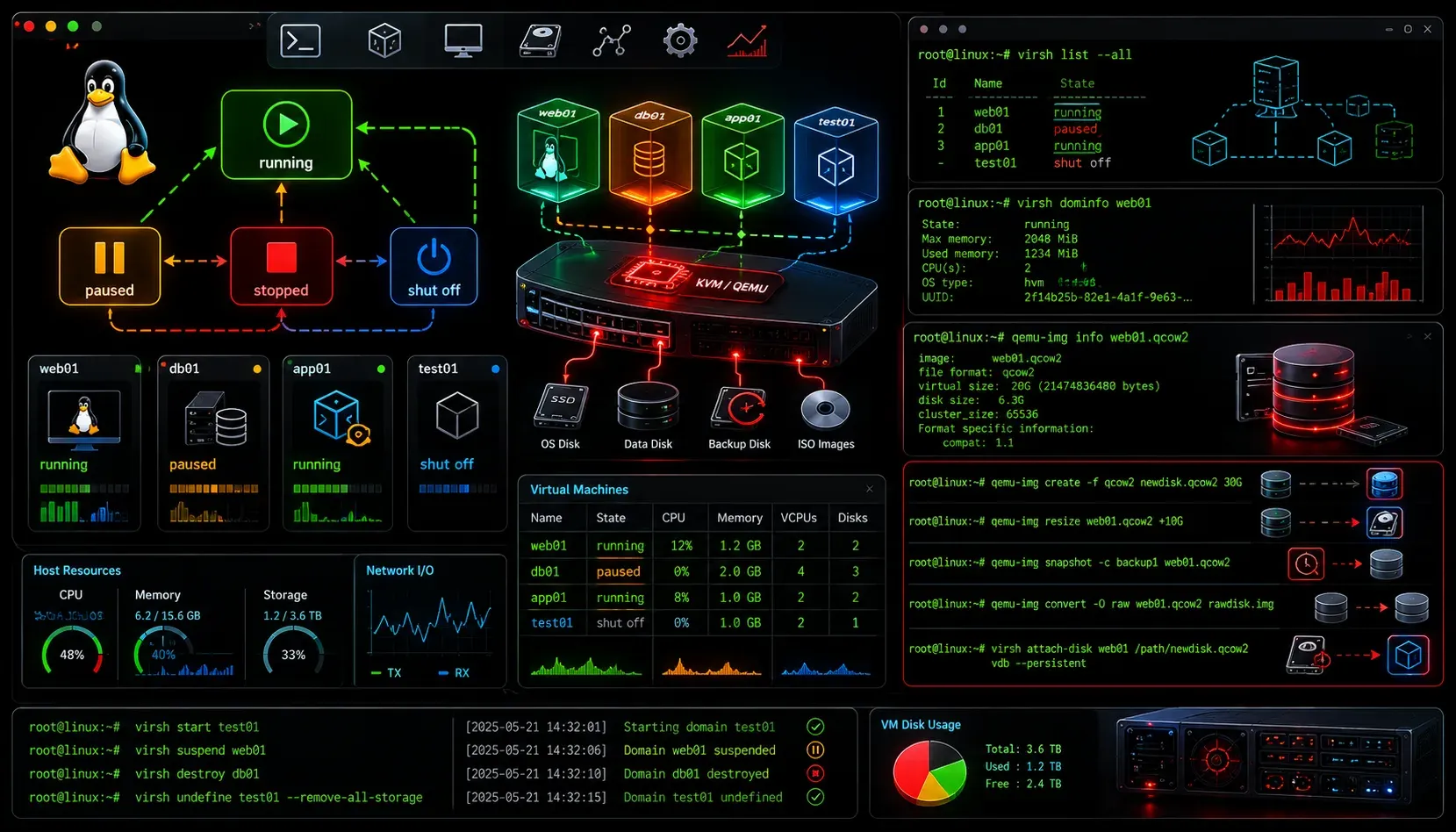Select the db01 orange VM cube

tap(650, 153)
